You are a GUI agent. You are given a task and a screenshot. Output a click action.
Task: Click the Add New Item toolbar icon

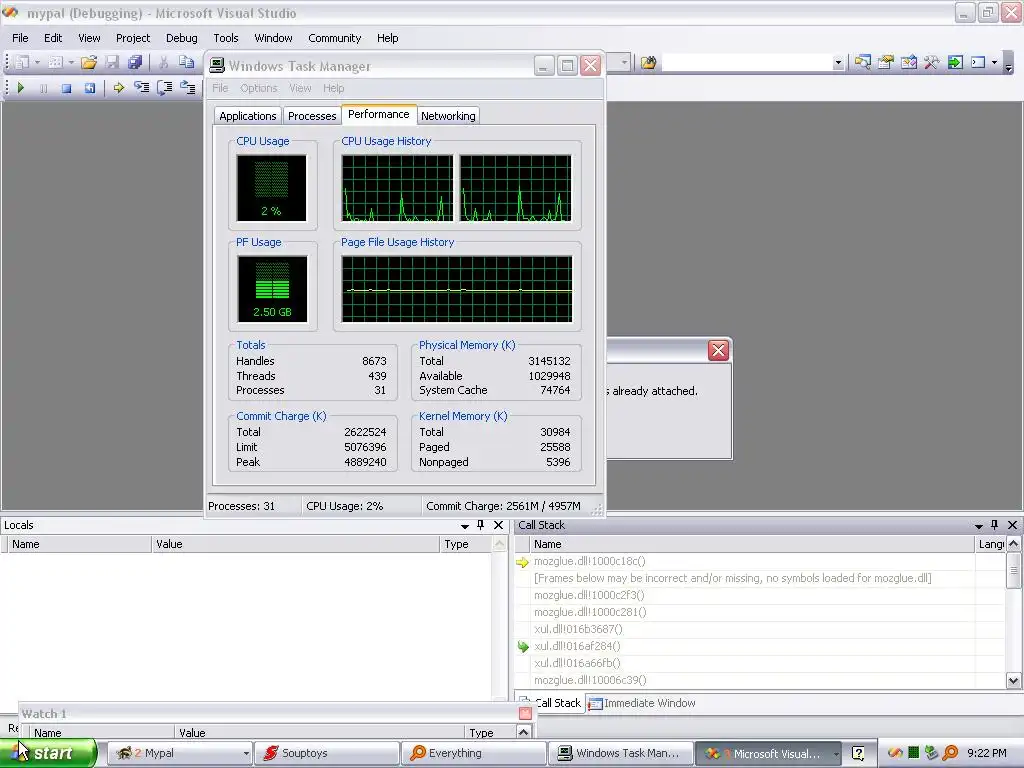click(x=56, y=62)
